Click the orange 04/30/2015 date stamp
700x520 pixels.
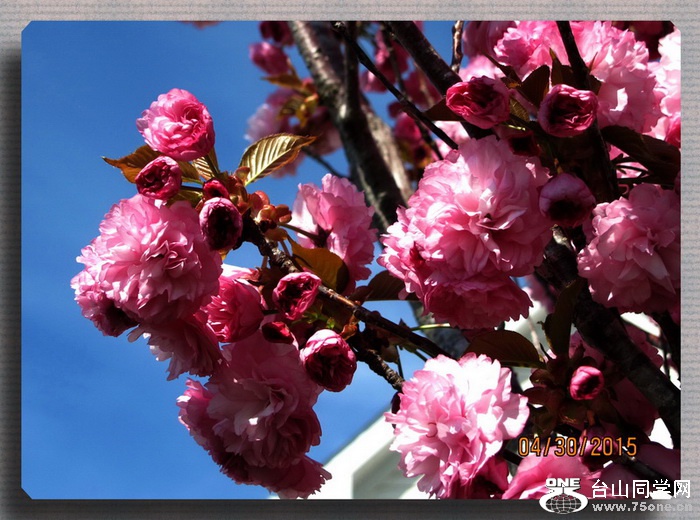pos(577,446)
